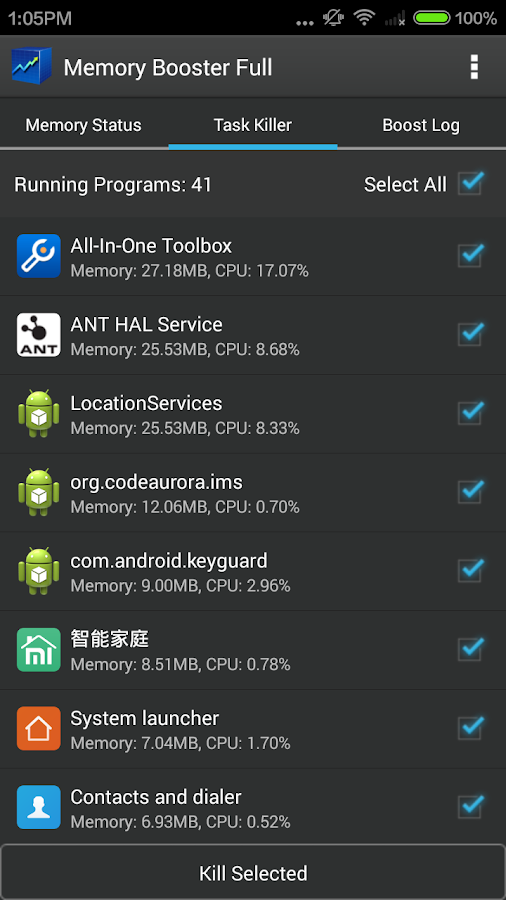Deselect the System launcher checkbox
The image size is (506, 900).
(470, 727)
